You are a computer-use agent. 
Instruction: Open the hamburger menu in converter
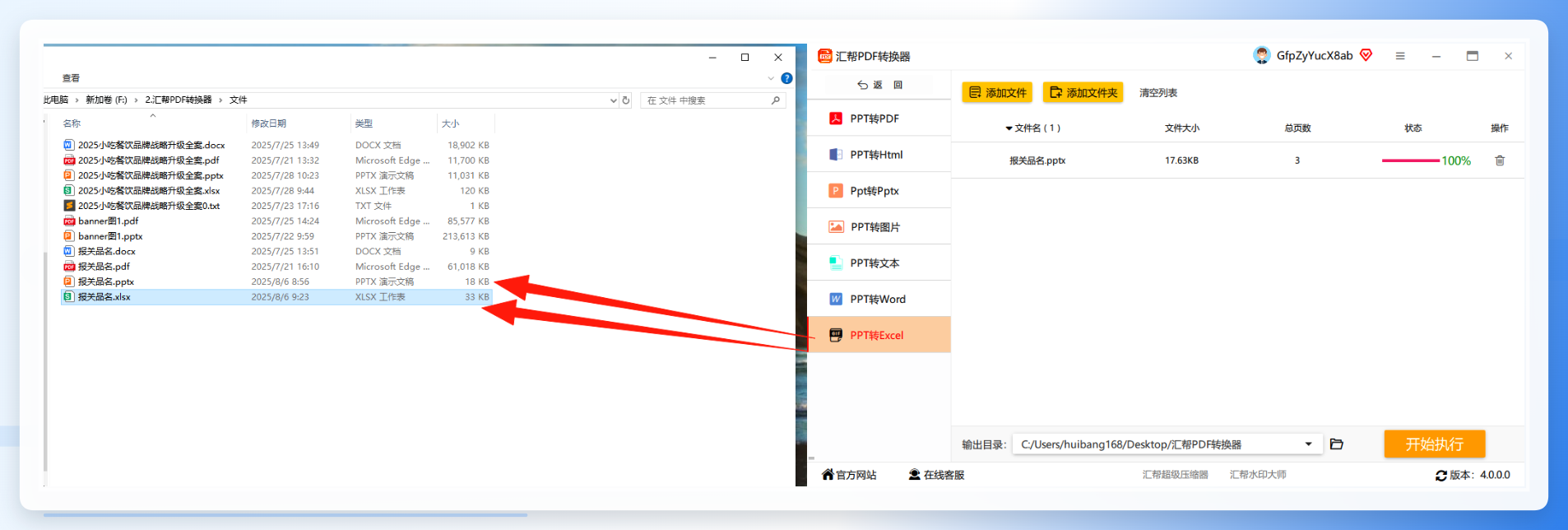[x=1400, y=56]
